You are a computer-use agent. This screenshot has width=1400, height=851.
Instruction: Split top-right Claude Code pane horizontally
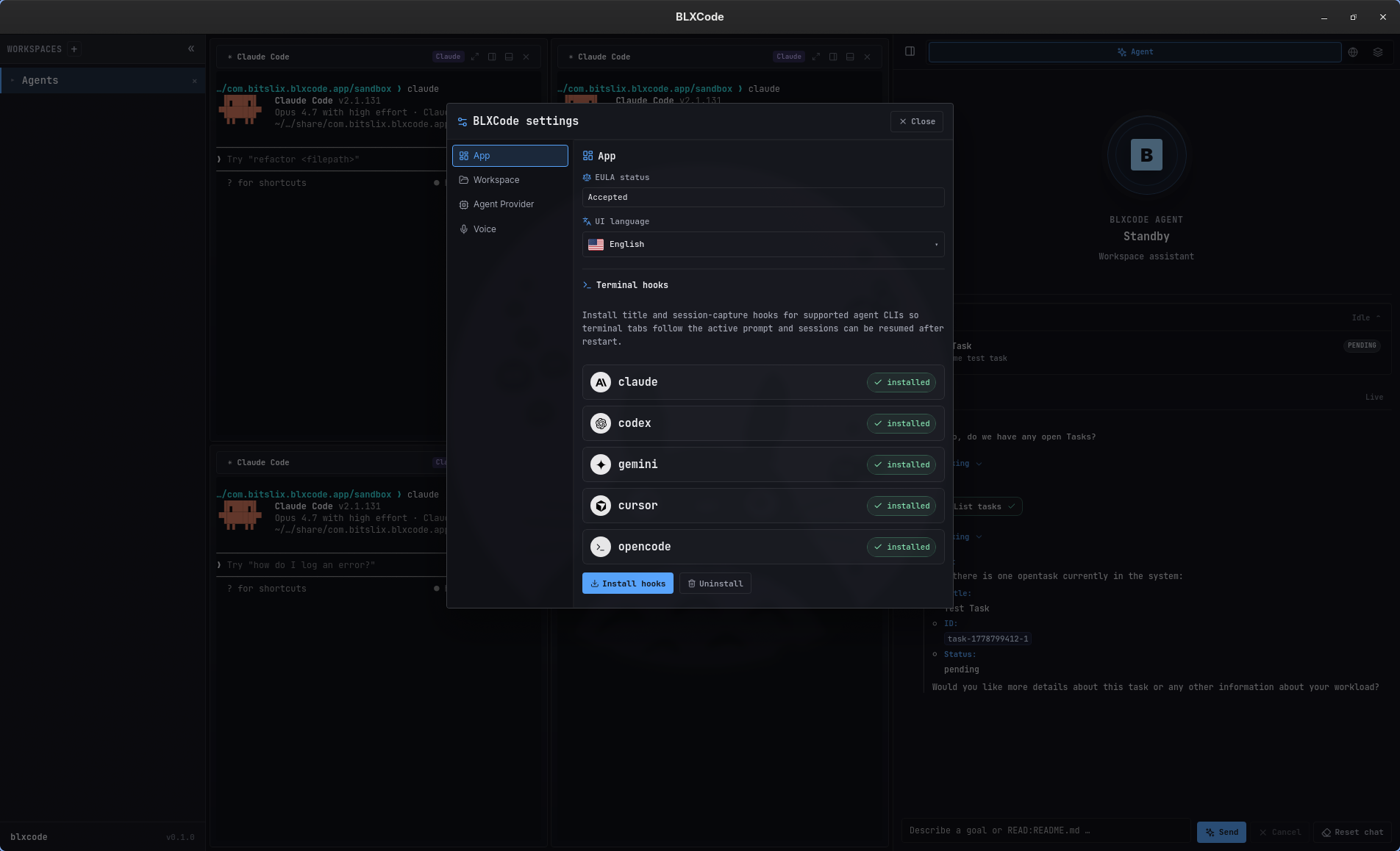pos(850,57)
